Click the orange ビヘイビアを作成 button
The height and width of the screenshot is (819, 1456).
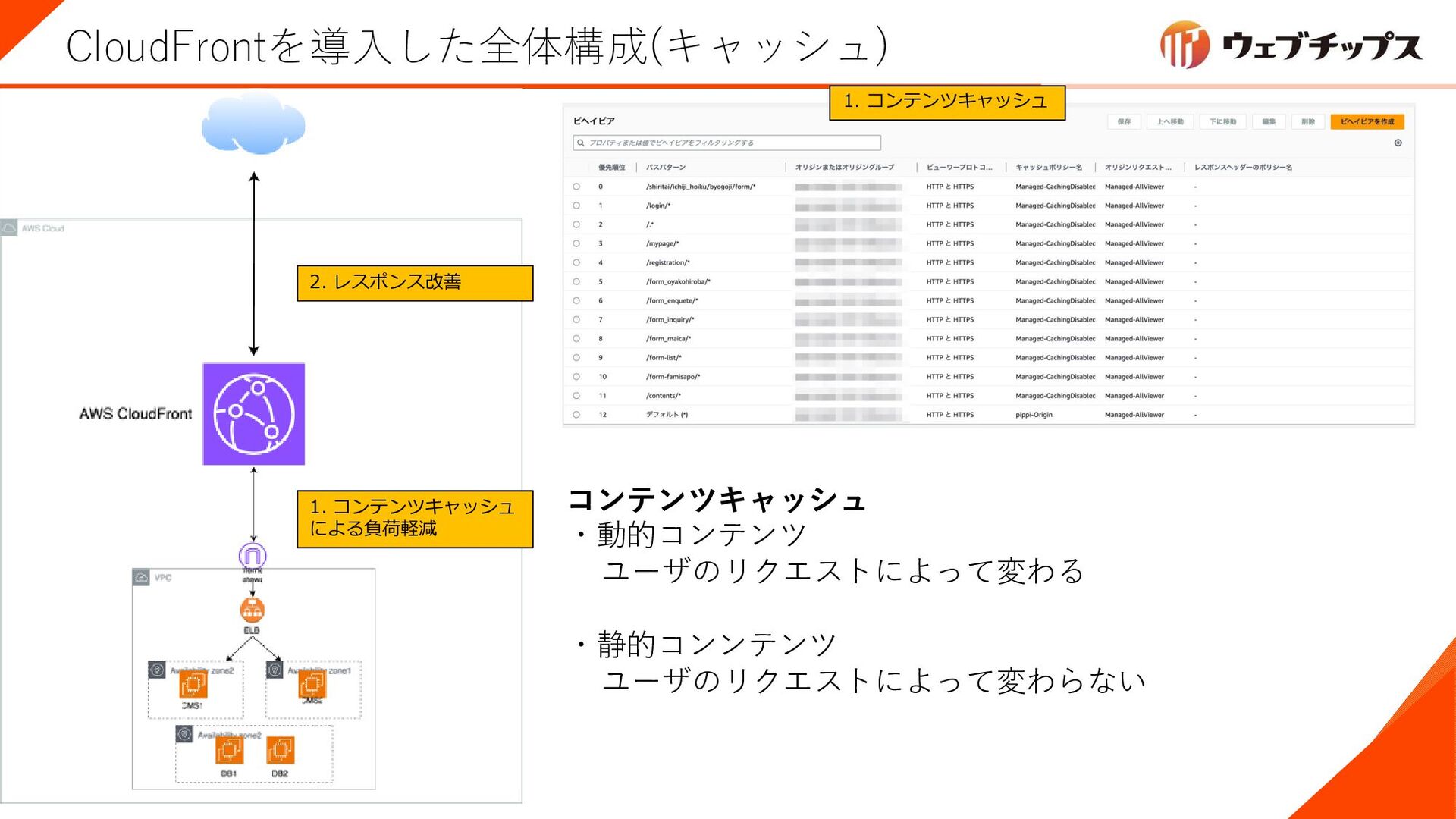tap(1367, 121)
